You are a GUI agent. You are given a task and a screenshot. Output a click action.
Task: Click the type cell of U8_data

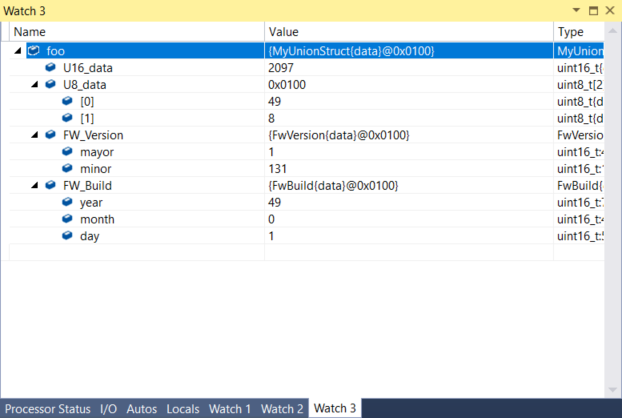[579, 84]
